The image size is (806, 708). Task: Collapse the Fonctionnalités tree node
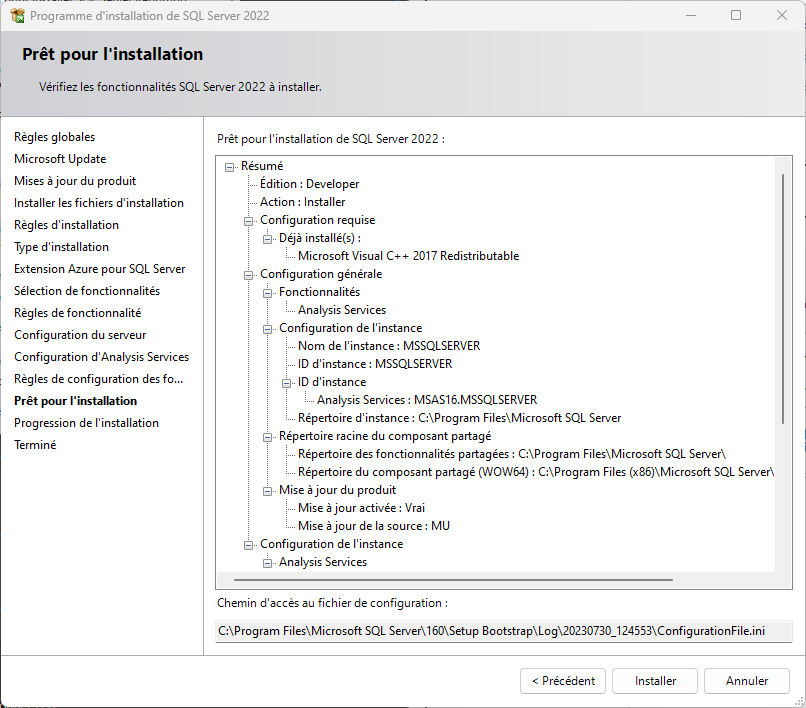pos(267,293)
